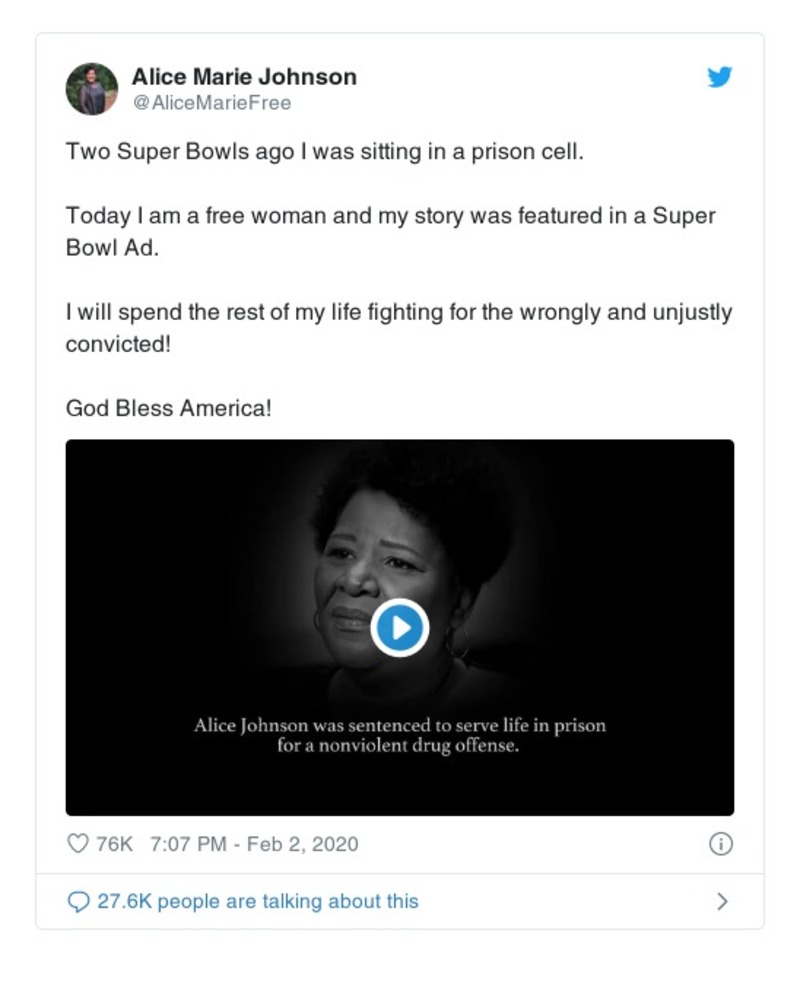Click the 'I will spend the rest' paragraph
Screen dimensions: 800x981
click(x=398, y=313)
